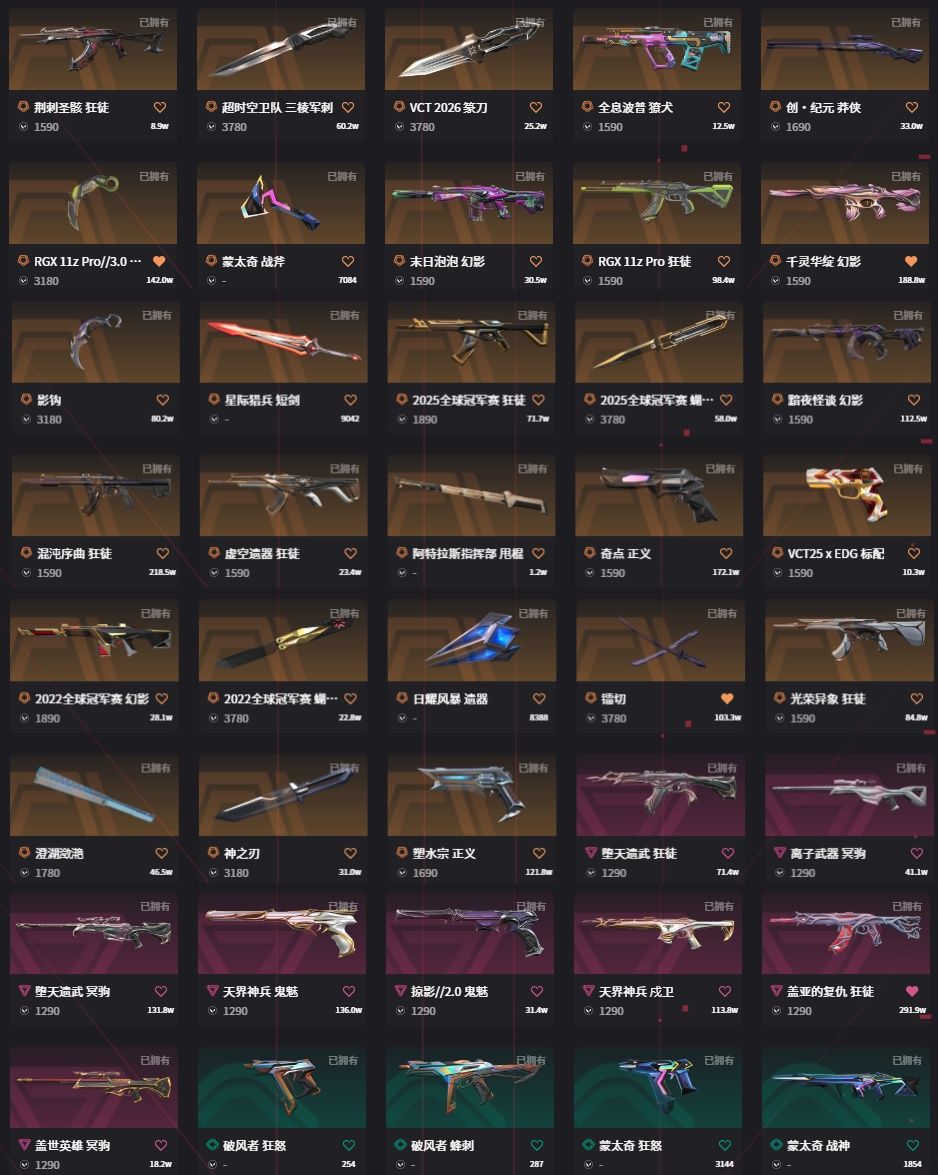Open the 创·纪元 莽侠 skin title
The image size is (938, 1175).
click(x=823, y=107)
